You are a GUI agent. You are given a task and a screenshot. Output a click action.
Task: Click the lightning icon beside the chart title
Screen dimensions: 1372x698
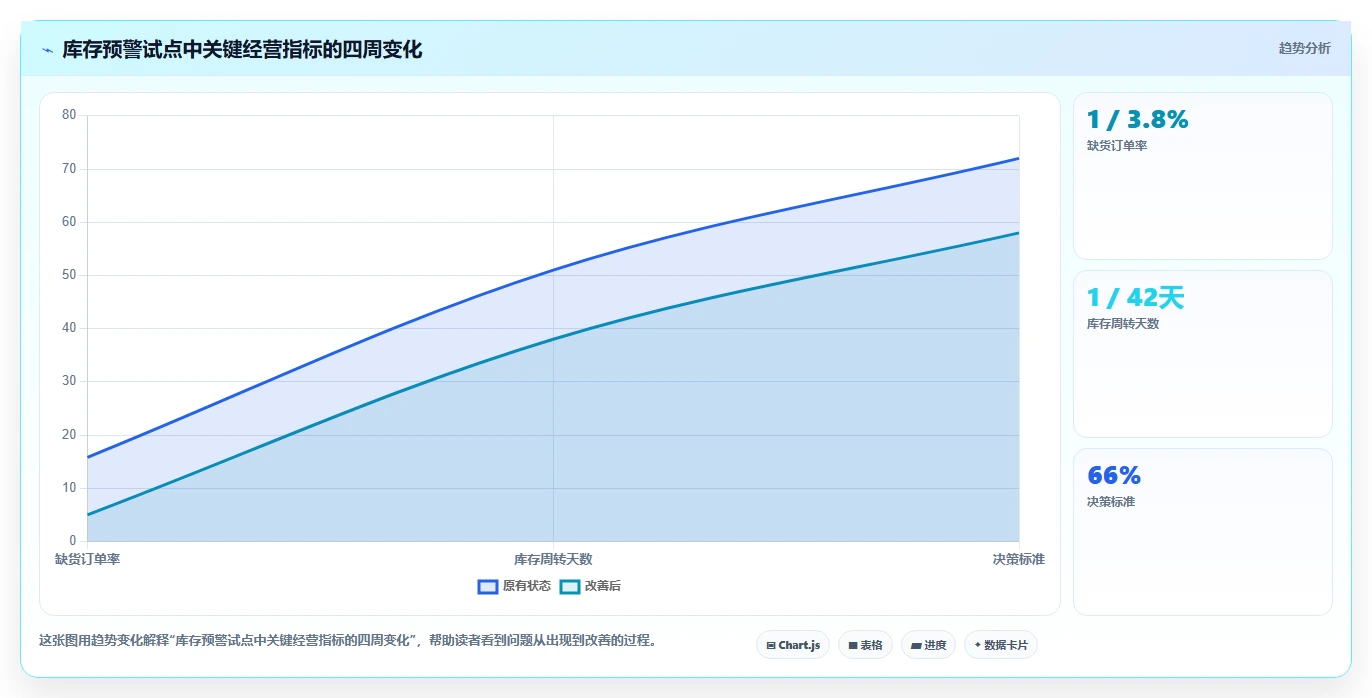coord(47,50)
